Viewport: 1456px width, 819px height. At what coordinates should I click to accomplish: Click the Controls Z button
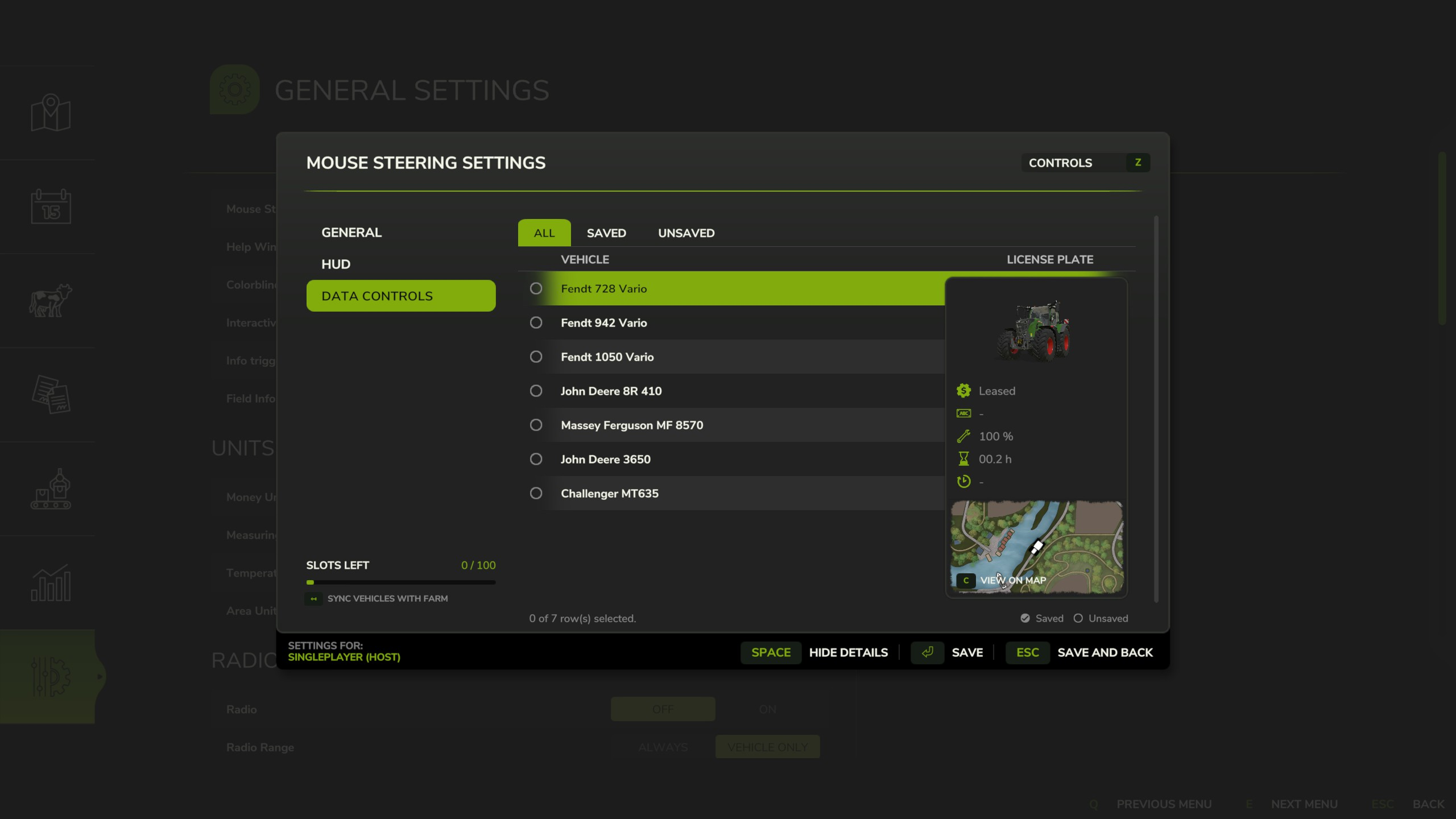click(1085, 163)
